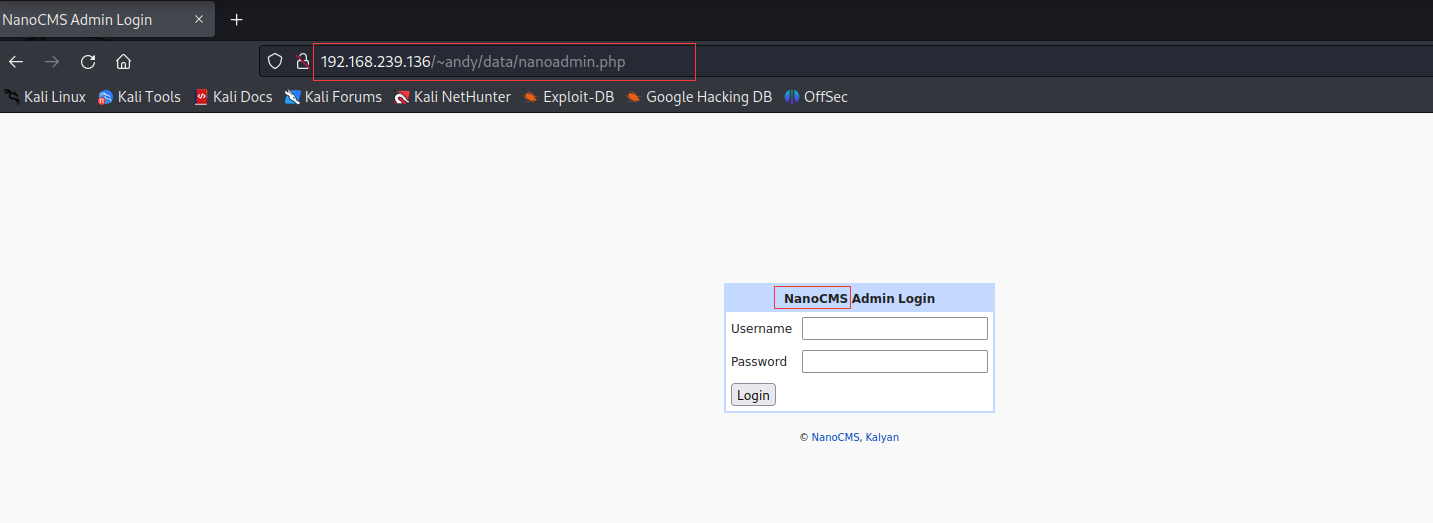The width and height of the screenshot is (1433, 523).
Task: Follow the Kalyan footer link
Action: click(882, 438)
